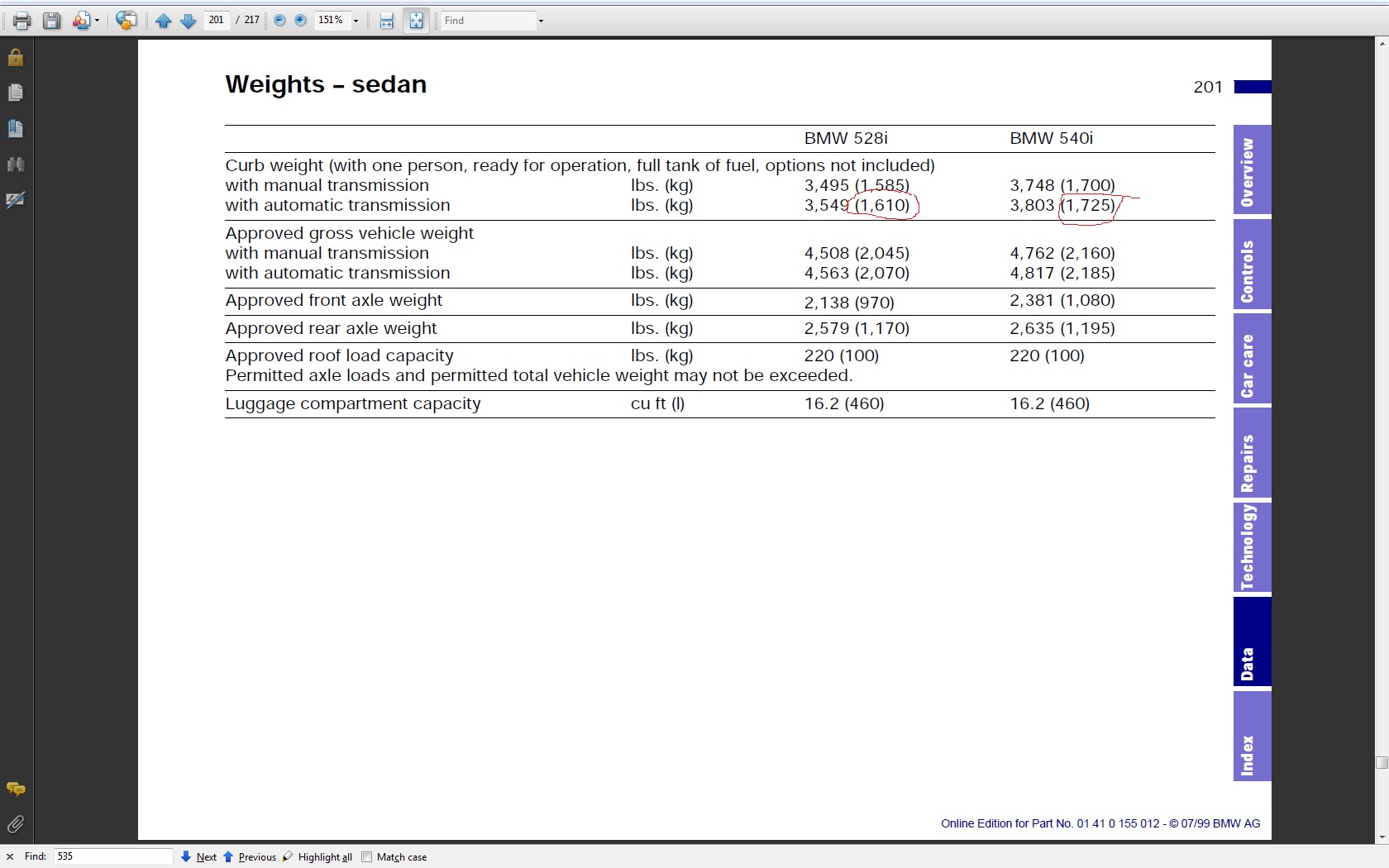
Task: Click the vertical scrollbar thumb
Action: pos(1382,762)
